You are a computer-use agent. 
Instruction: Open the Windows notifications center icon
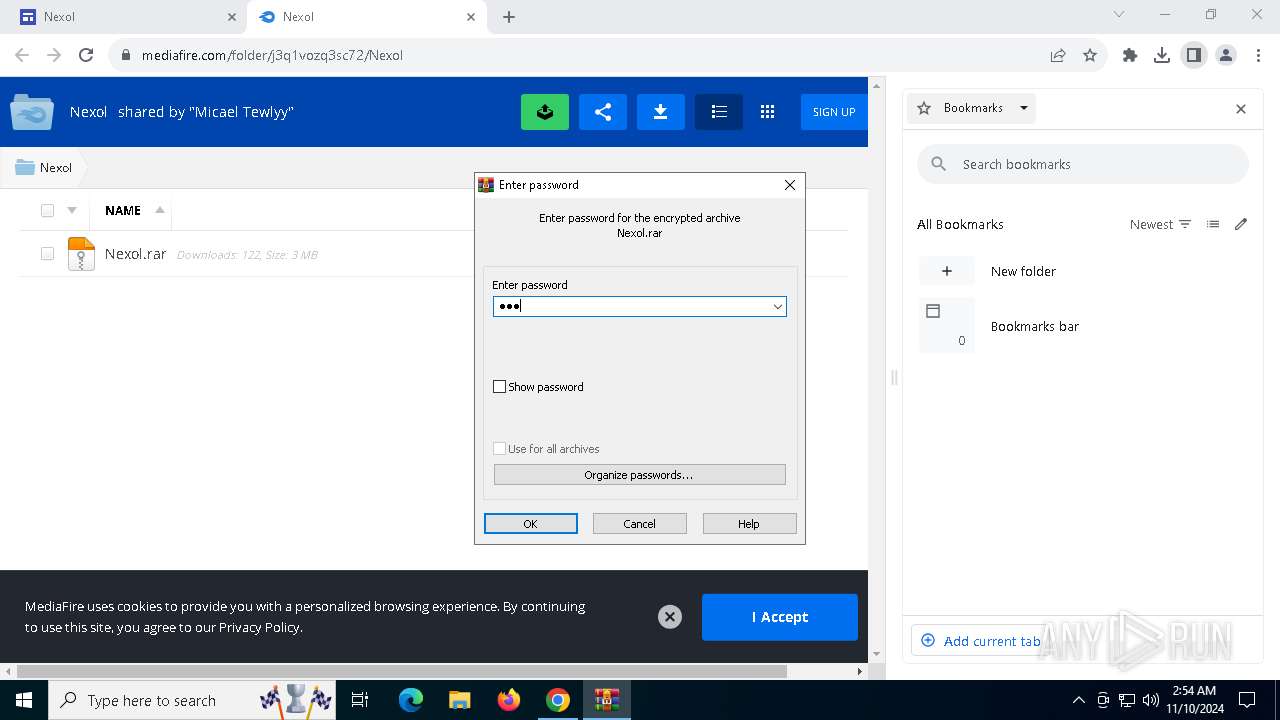(1247, 700)
